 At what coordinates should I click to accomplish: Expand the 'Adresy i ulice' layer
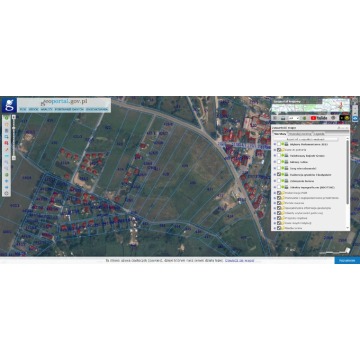pos(275,162)
